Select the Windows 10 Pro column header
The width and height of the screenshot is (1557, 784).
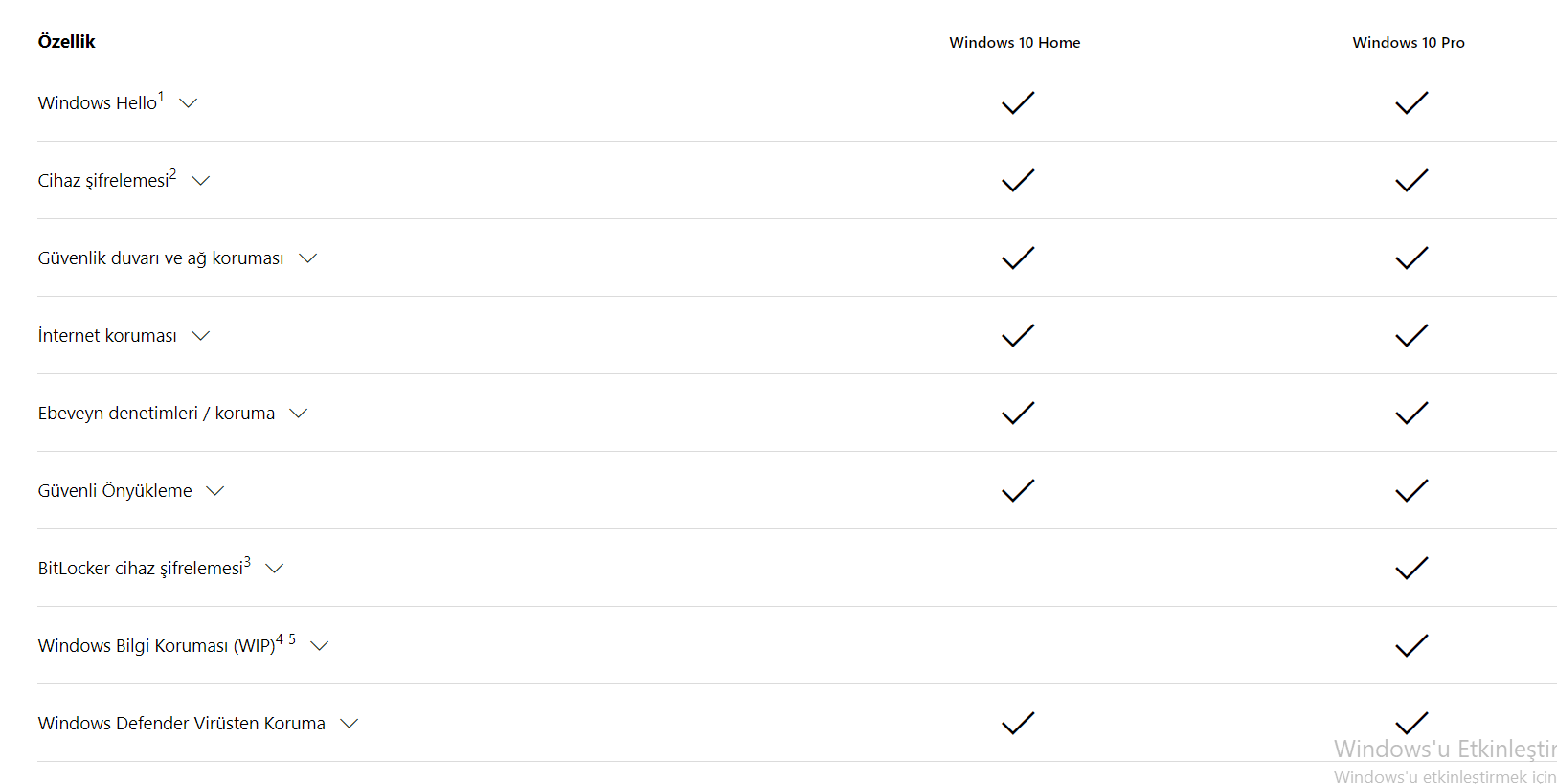(1409, 42)
